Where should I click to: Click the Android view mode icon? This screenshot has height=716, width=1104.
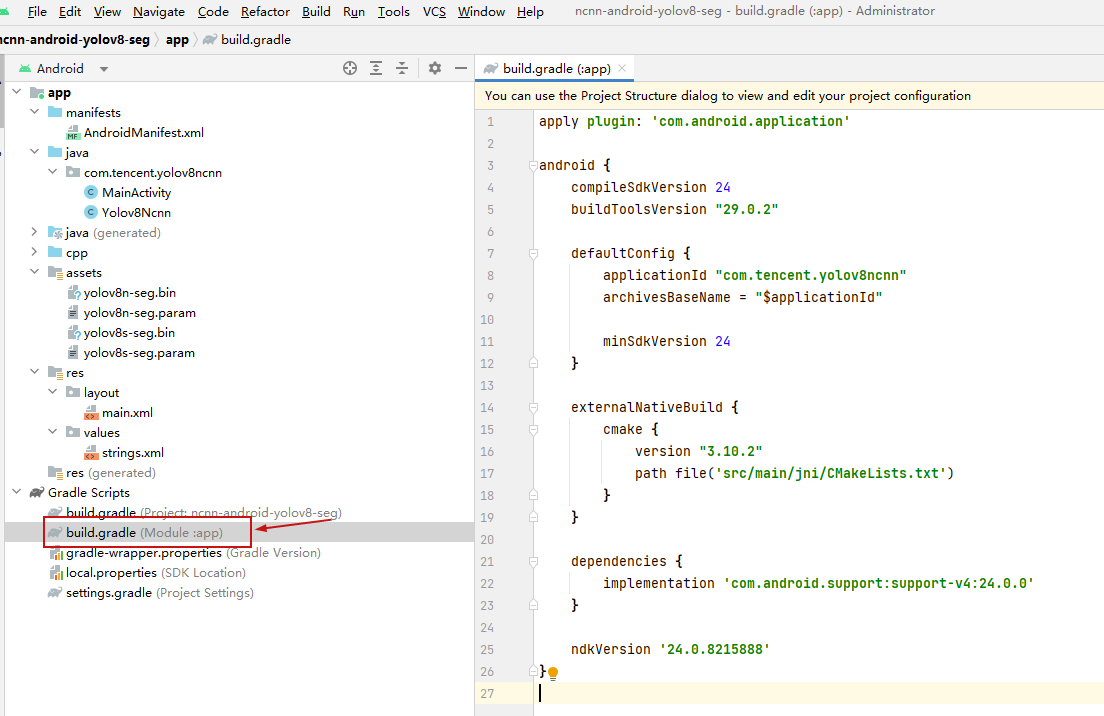25,68
